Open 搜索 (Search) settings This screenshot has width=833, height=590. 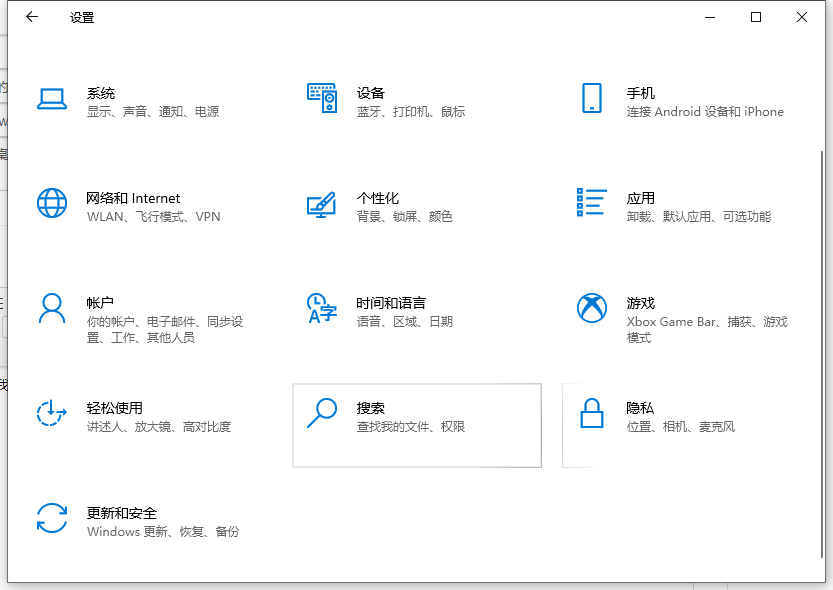(416, 425)
